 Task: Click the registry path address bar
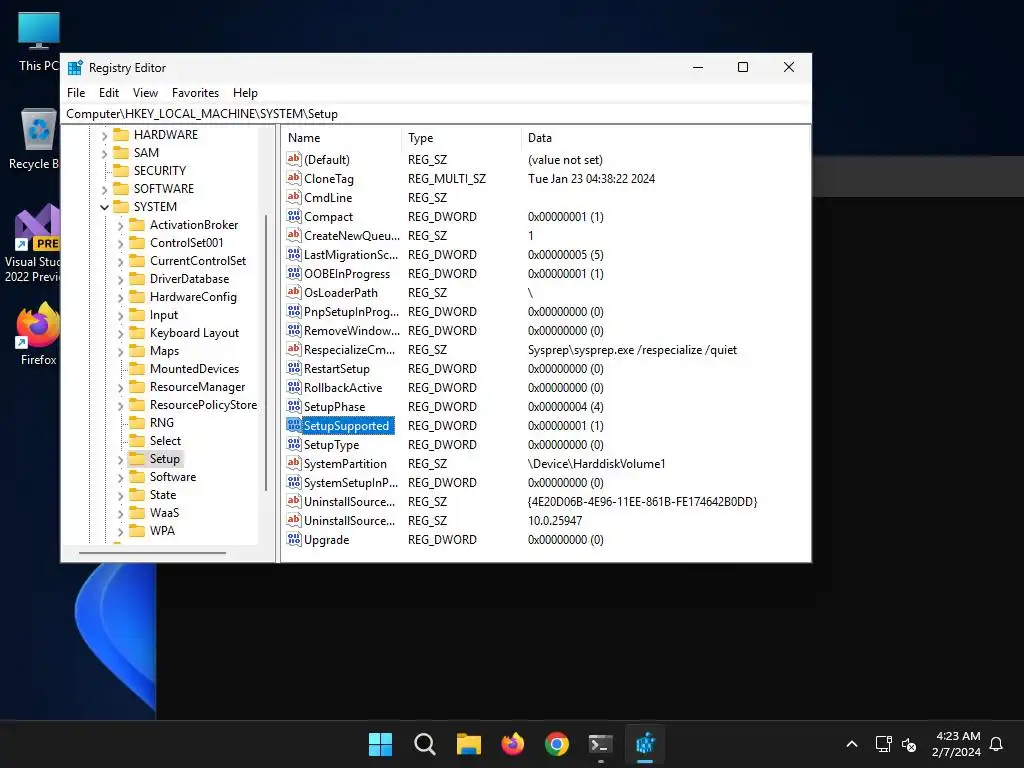[436, 114]
